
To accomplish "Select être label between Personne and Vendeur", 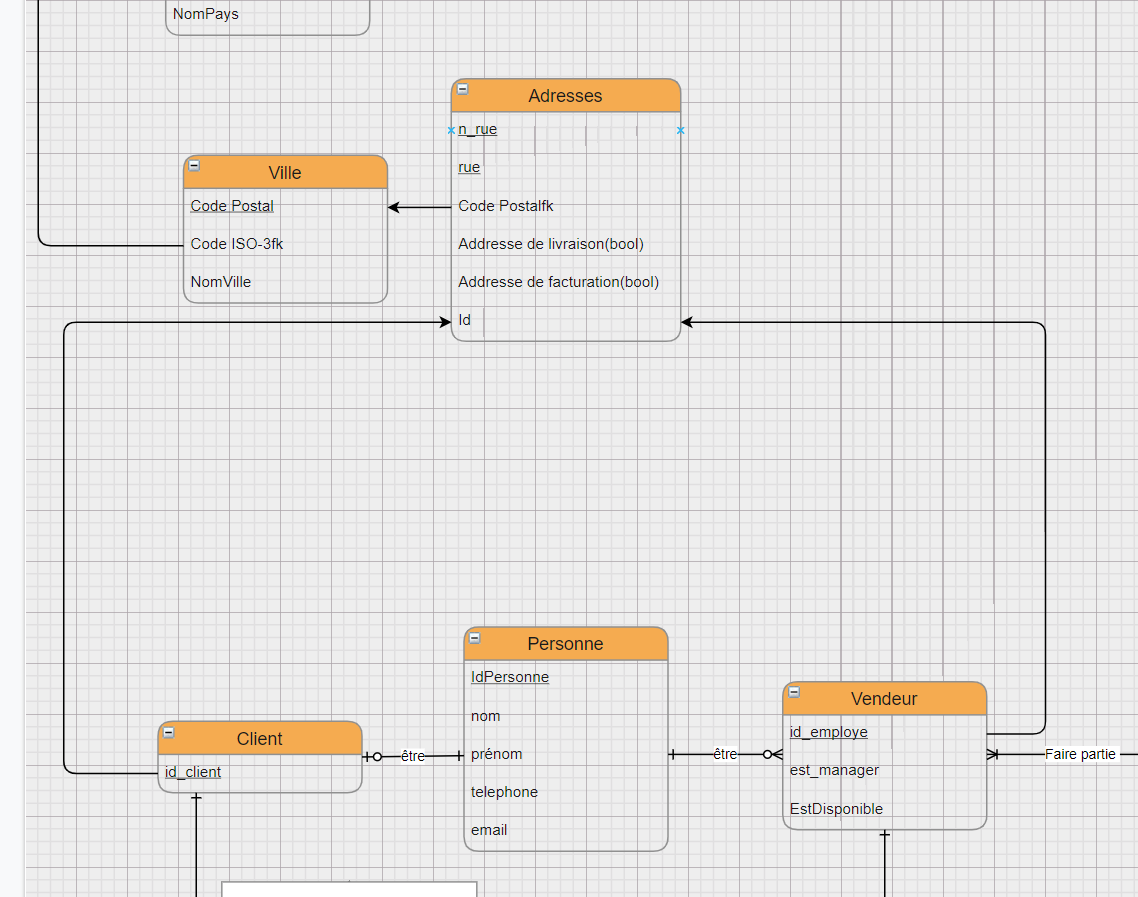I will [x=725, y=754].
